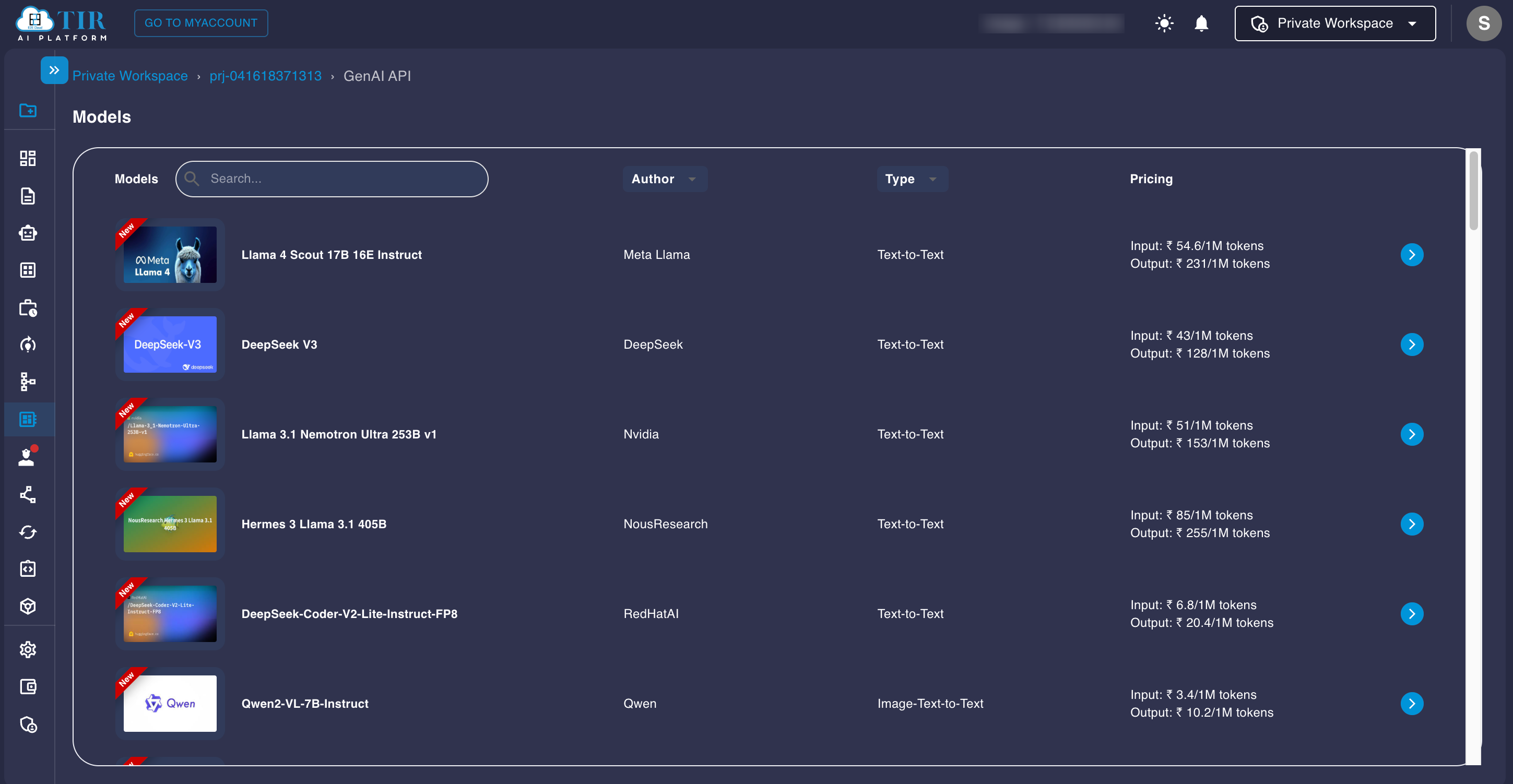
Task: Open the create project folder icon
Action: pos(28,110)
